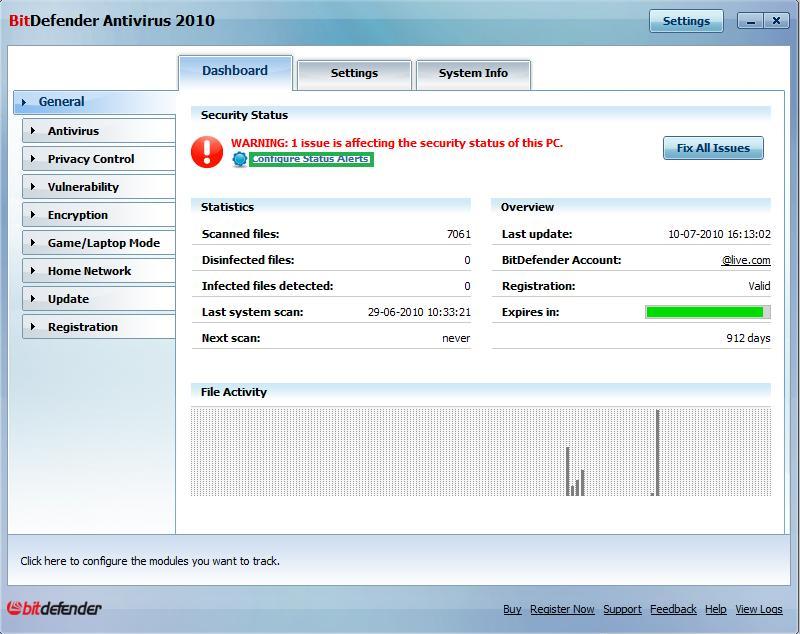Click the red warning exclamation icon
The height and width of the screenshot is (634, 800).
click(x=207, y=151)
